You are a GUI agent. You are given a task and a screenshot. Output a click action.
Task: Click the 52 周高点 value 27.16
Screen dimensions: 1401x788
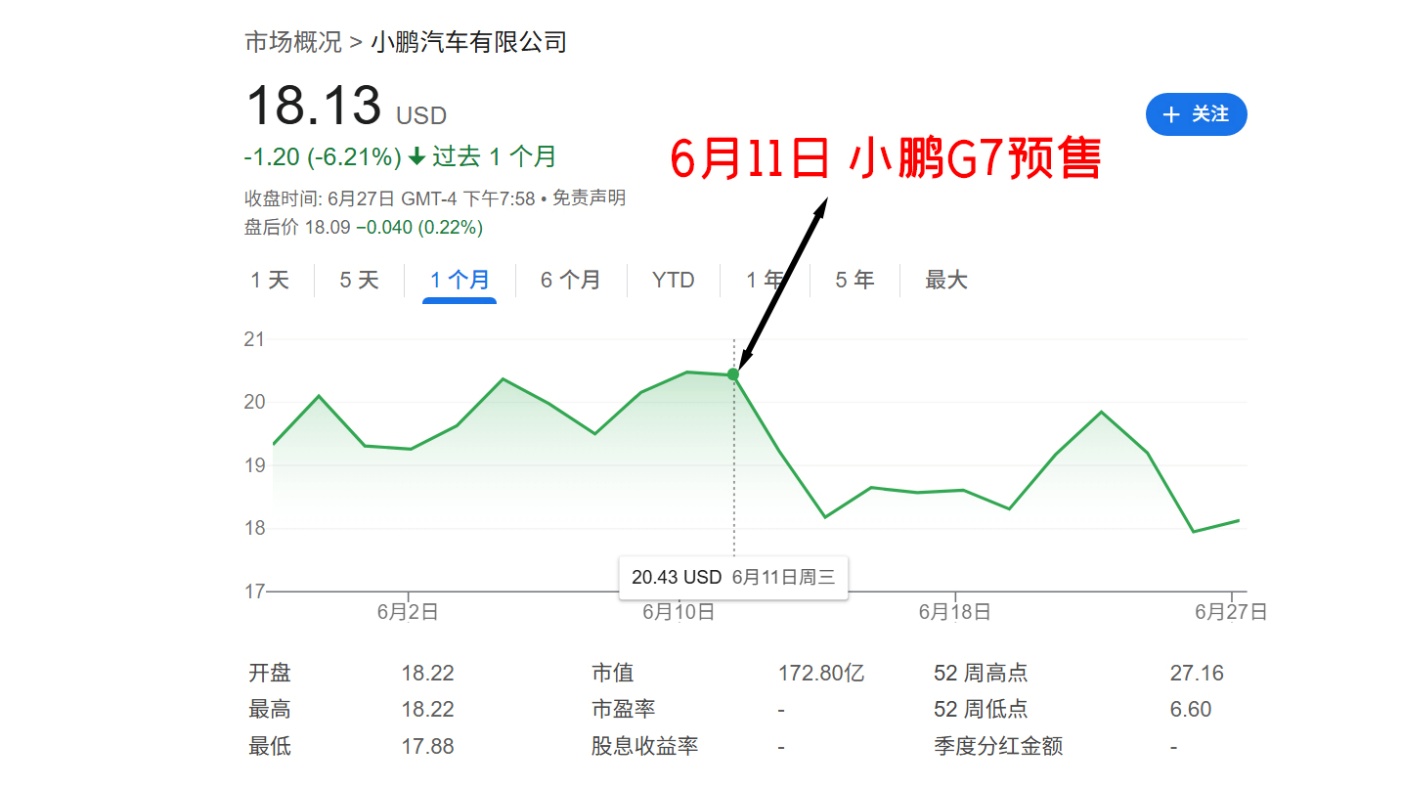[x=1197, y=674]
